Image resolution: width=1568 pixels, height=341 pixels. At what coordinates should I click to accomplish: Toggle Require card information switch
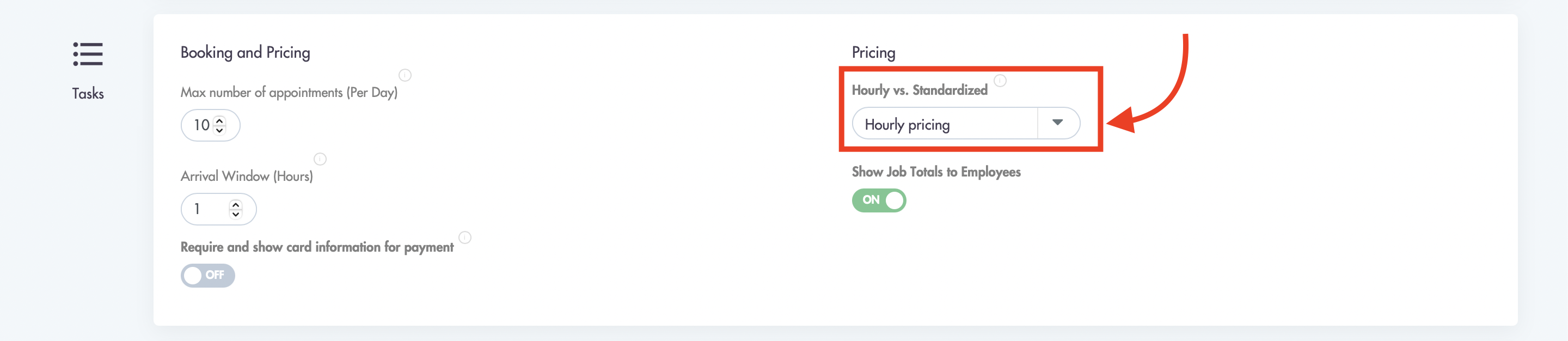[207, 275]
